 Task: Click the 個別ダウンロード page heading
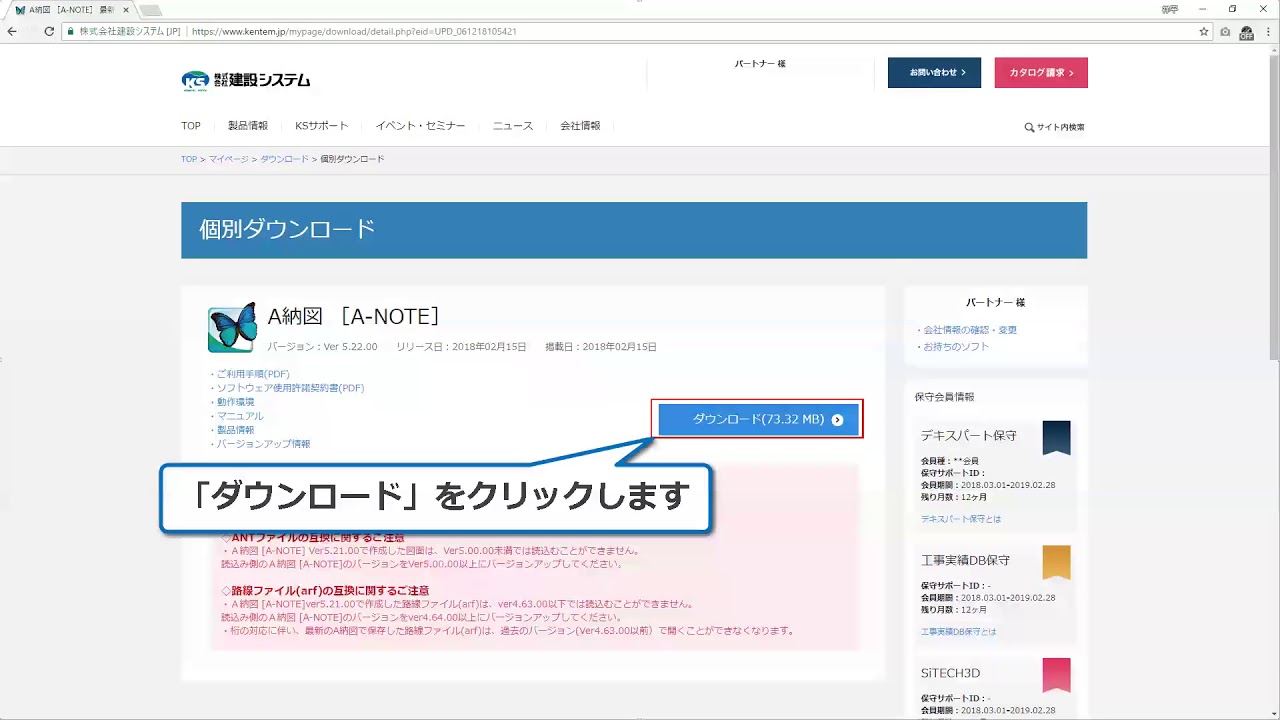click(287, 229)
